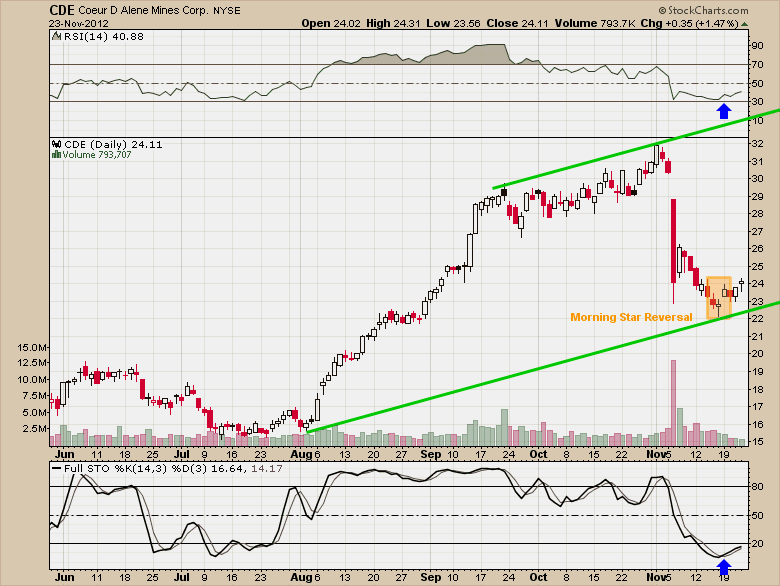Click the 23-Nov-2012 date label
This screenshot has width=780, height=586.
[79, 23]
